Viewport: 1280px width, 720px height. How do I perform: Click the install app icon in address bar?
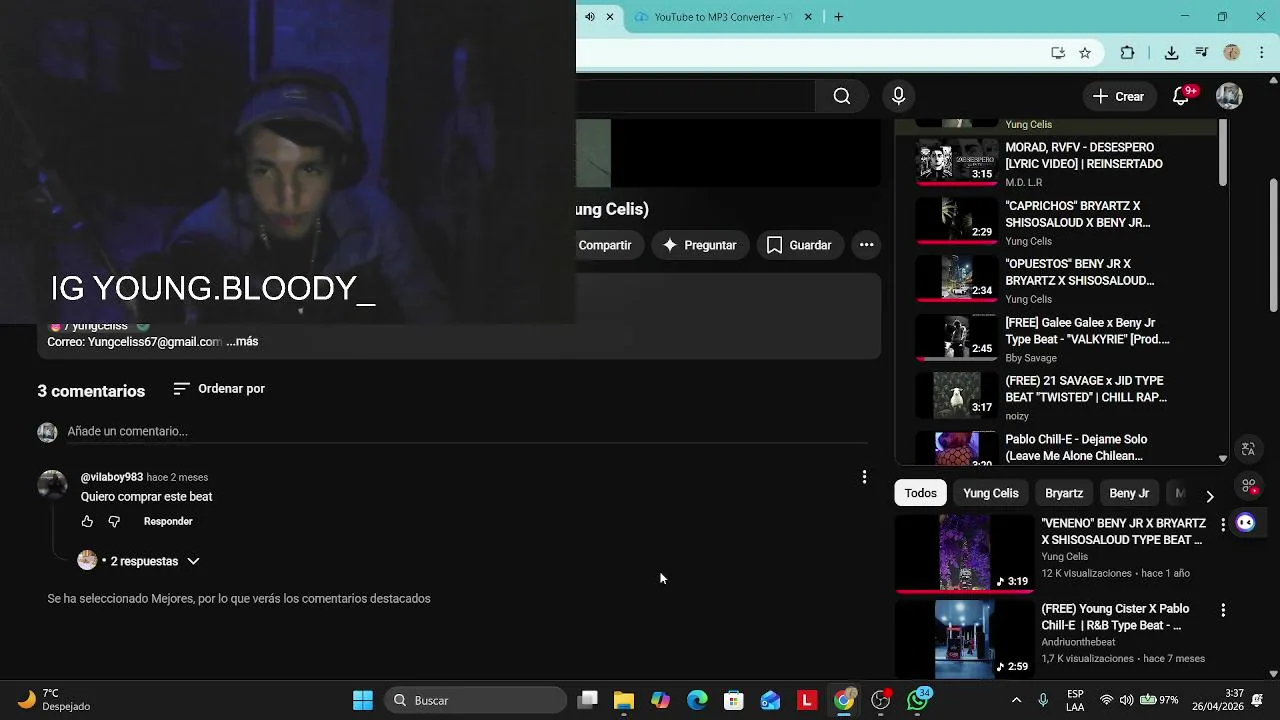[1058, 53]
